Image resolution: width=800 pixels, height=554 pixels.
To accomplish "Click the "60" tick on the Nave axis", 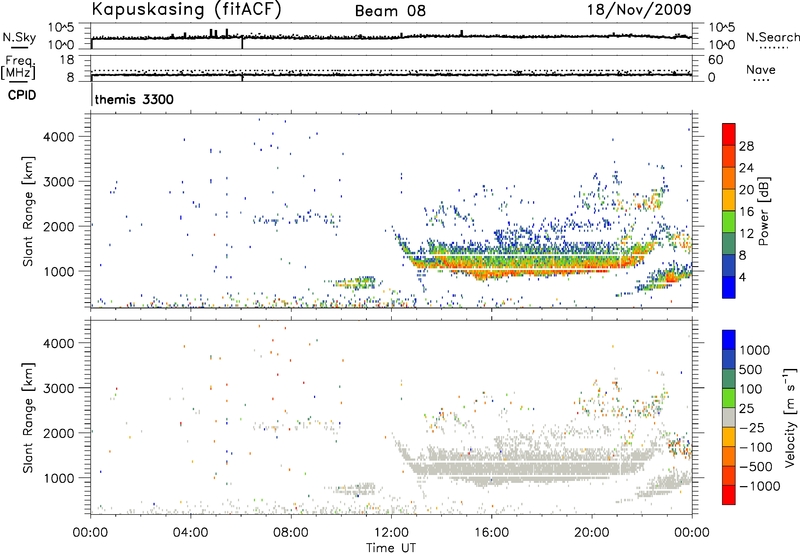I will click(716, 60).
